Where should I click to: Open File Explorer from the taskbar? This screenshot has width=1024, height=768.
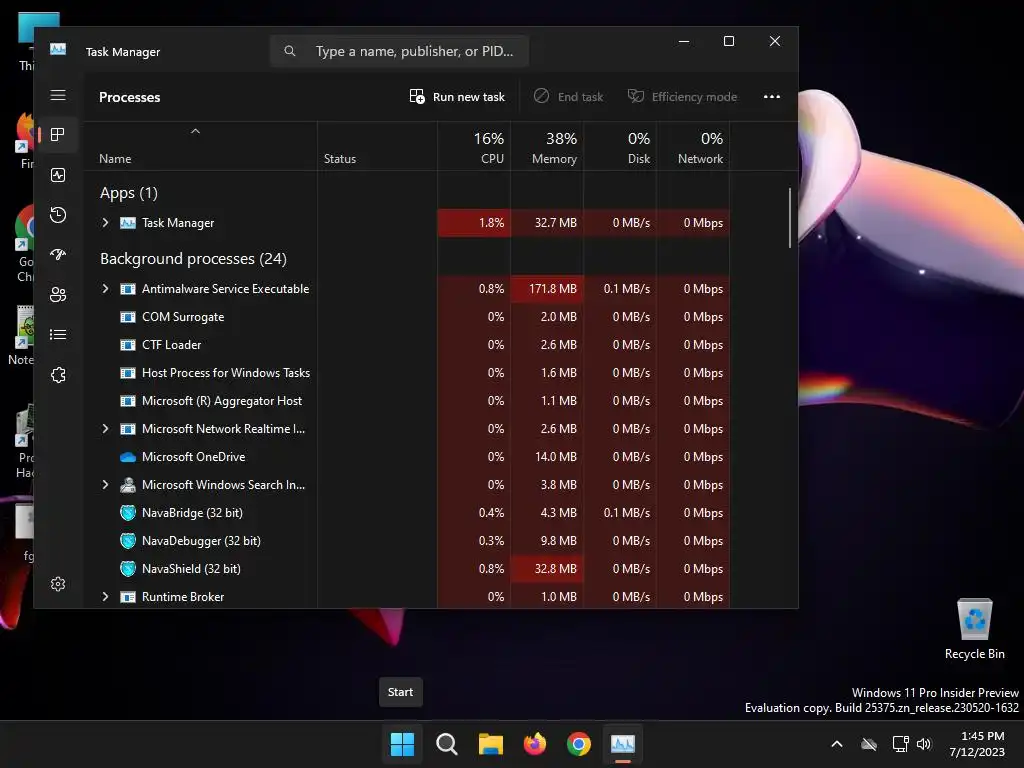click(490, 744)
